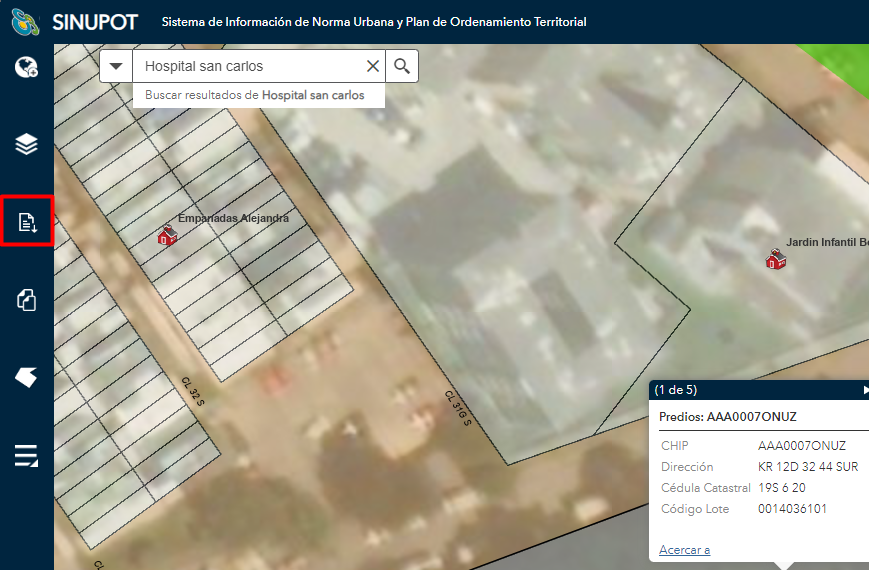Click the '(1 de 5)' popup counter
Image resolution: width=869 pixels, height=570 pixels.
tap(675, 390)
